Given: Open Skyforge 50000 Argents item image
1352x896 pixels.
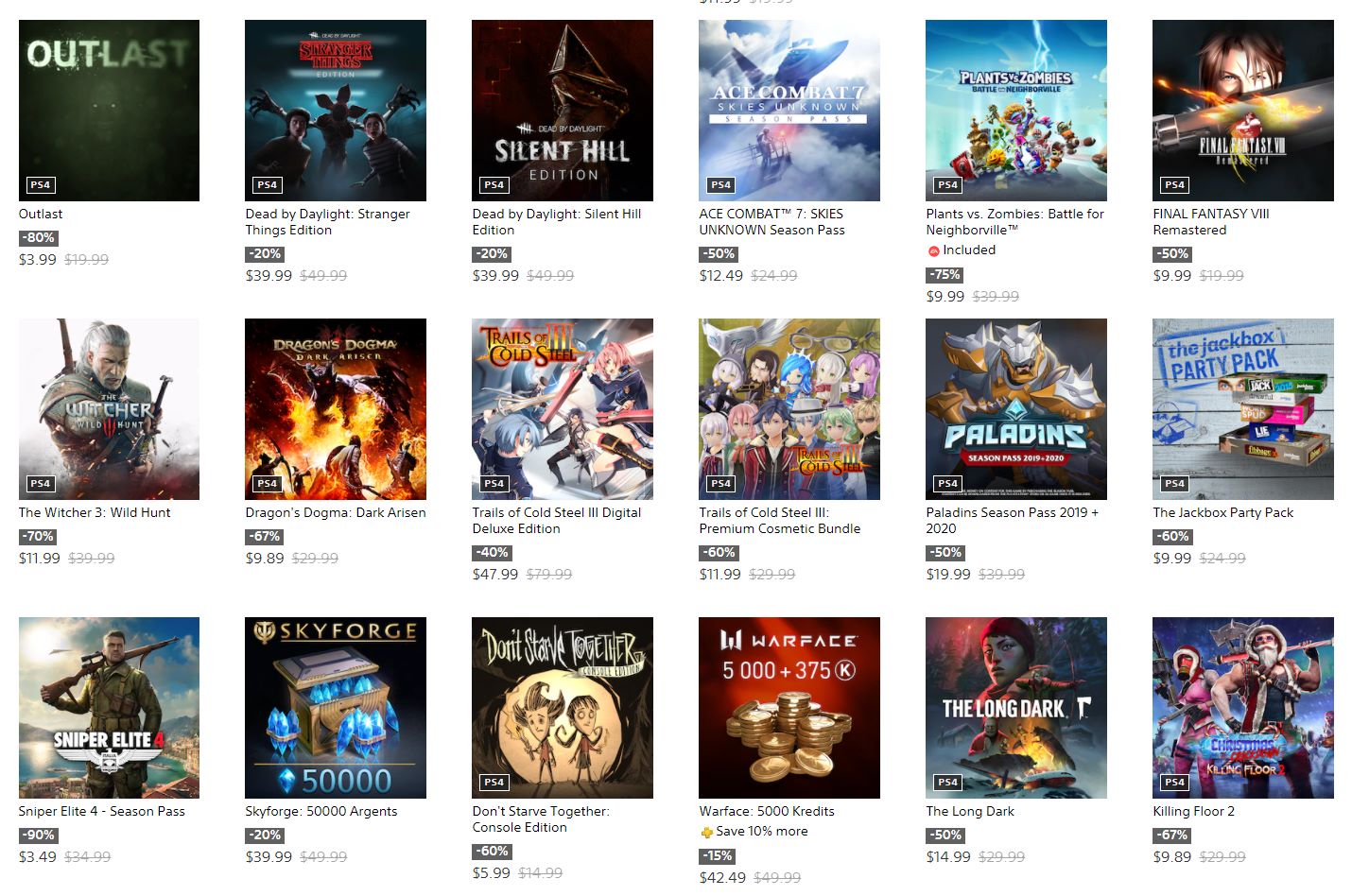Looking at the screenshot, I should coord(336,708).
